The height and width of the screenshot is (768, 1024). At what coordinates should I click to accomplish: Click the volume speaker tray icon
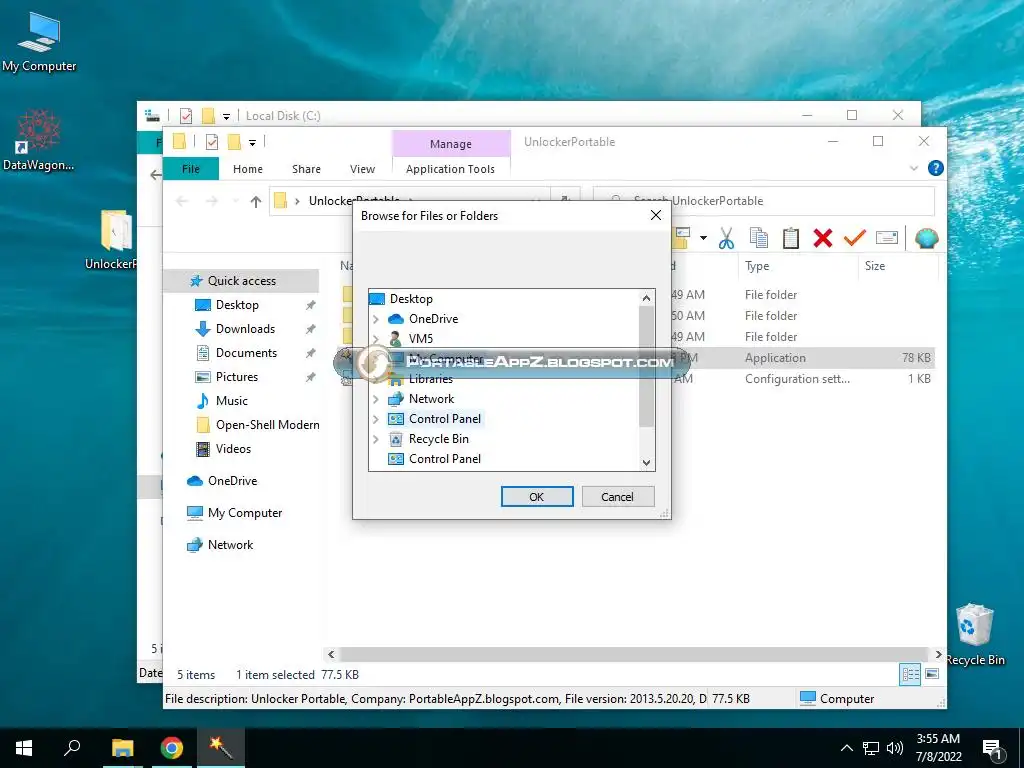point(895,748)
